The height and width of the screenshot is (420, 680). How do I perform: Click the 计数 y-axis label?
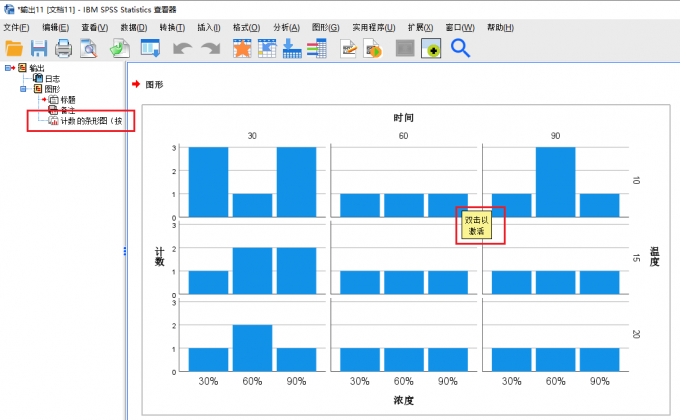[160, 256]
